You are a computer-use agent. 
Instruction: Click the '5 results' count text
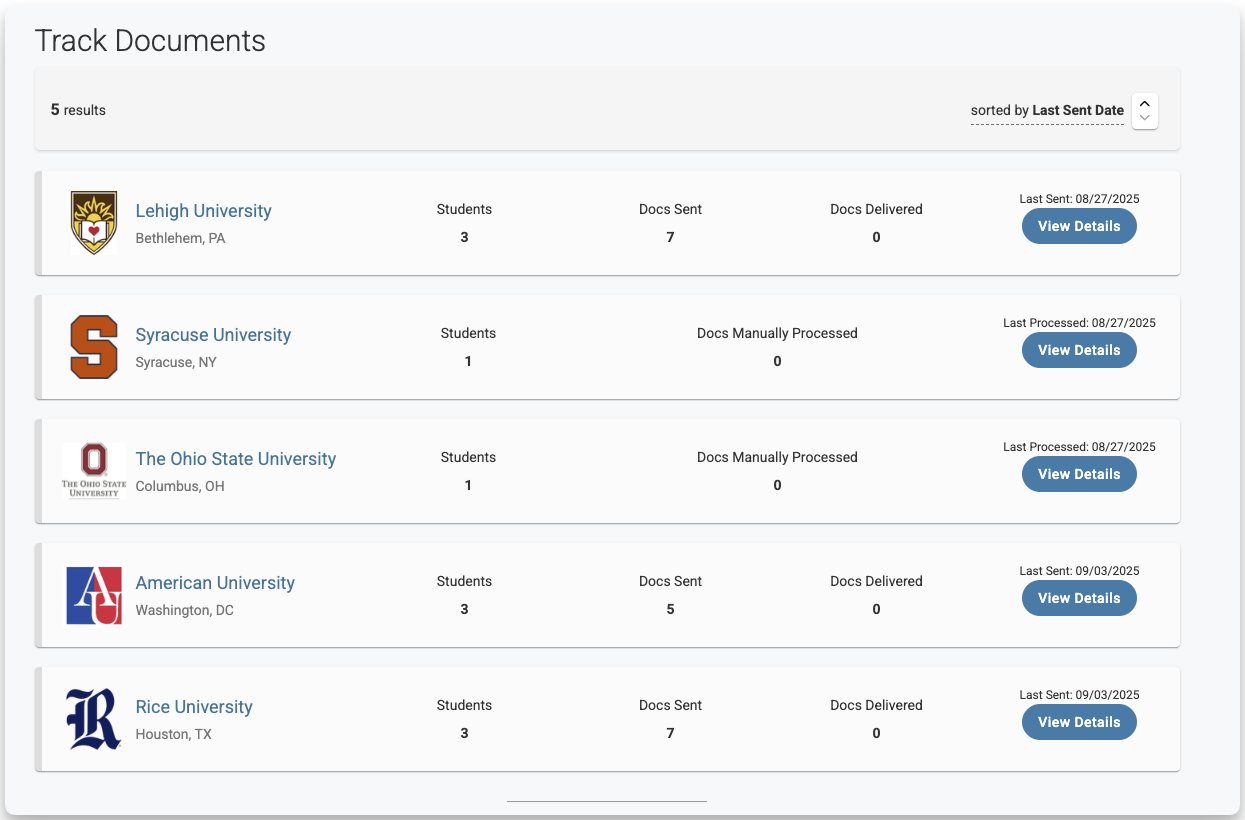point(78,110)
